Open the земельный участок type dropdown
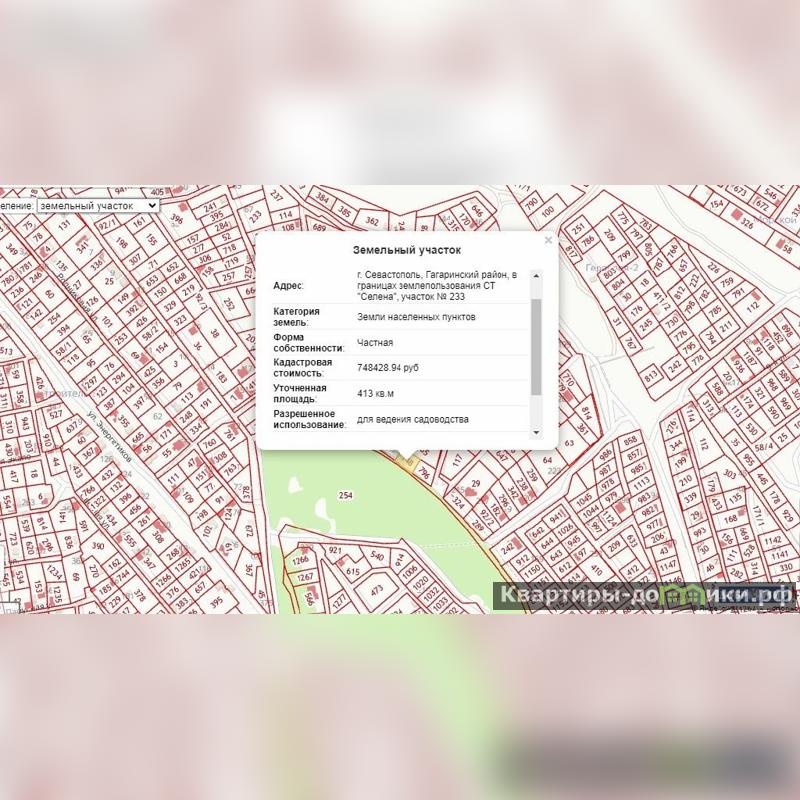 (97, 204)
